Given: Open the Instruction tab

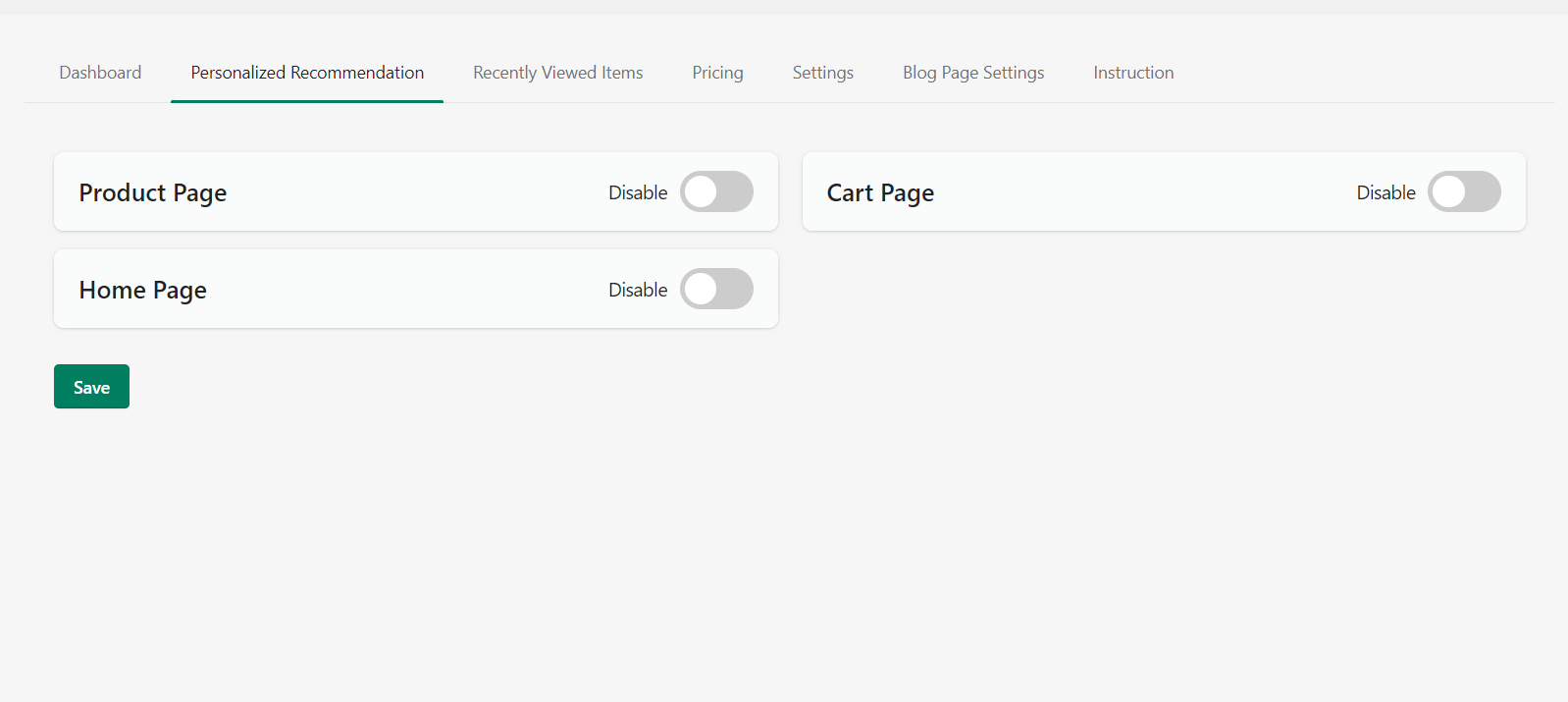Looking at the screenshot, I should pos(1133,73).
